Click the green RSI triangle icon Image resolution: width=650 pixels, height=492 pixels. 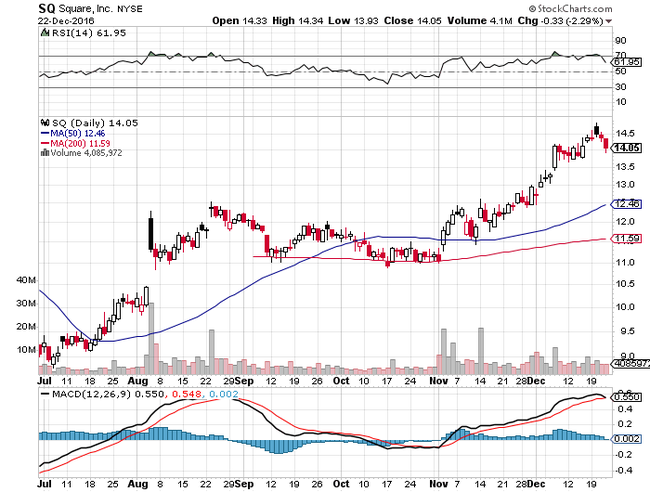(x=45, y=33)
